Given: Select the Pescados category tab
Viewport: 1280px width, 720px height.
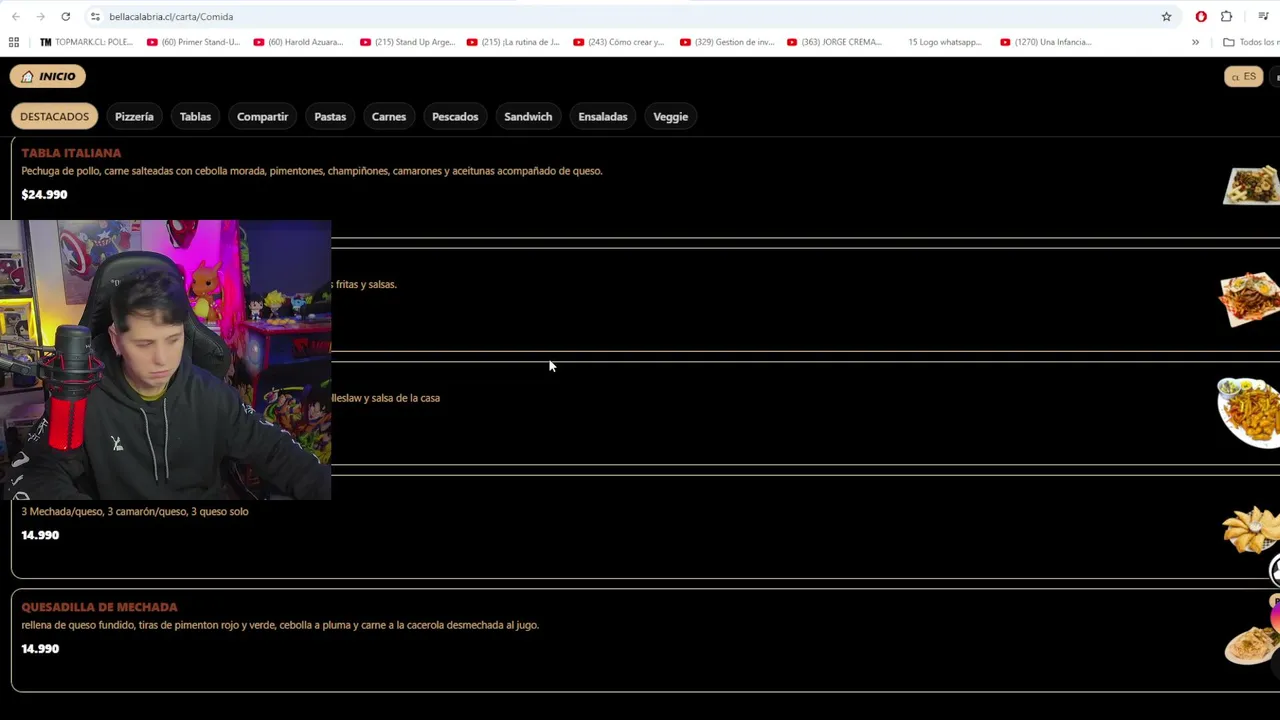Looking at the screenshot, I should [x=455, y=117].
